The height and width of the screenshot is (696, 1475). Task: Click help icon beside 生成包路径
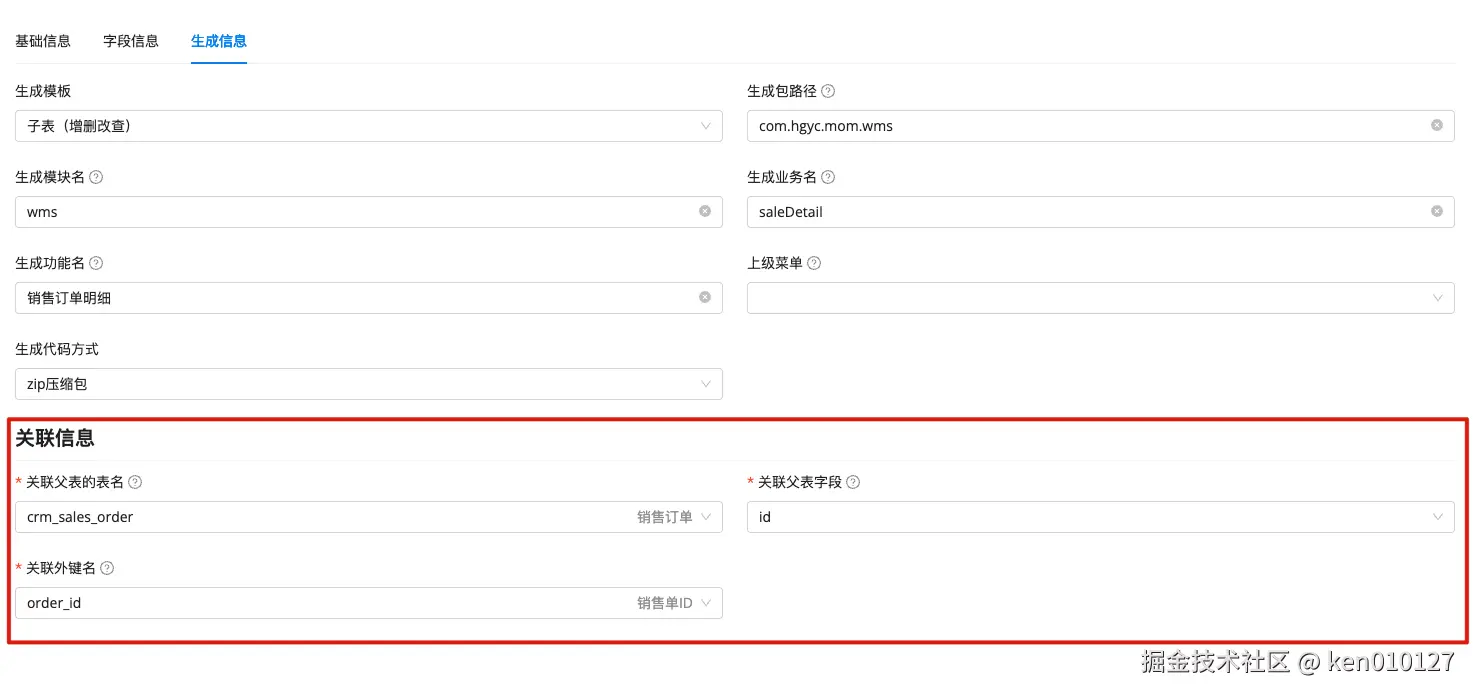(828, 91)
